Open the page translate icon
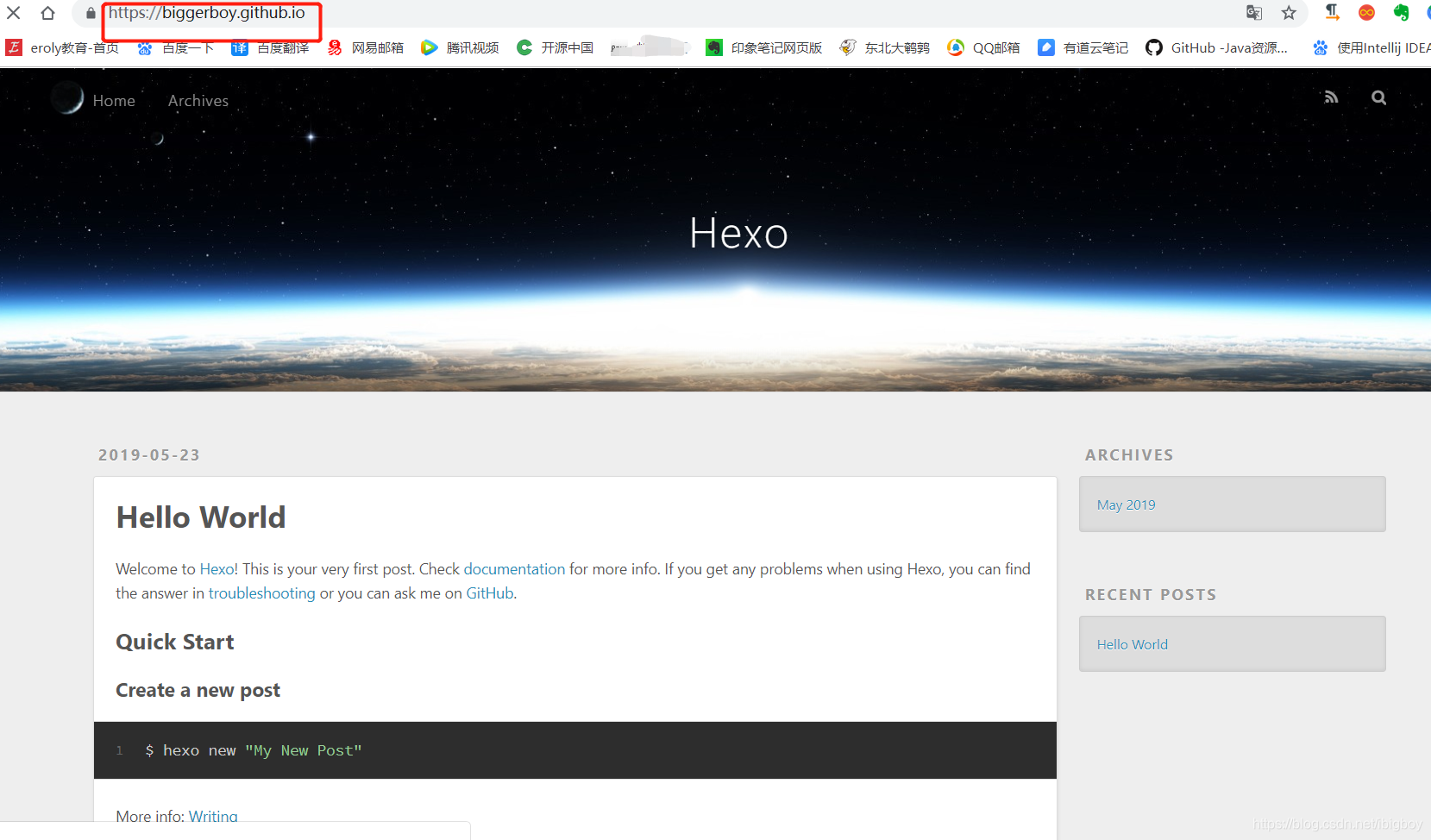This screenshot has height=840, width=1431. (x=1254, y=13)
